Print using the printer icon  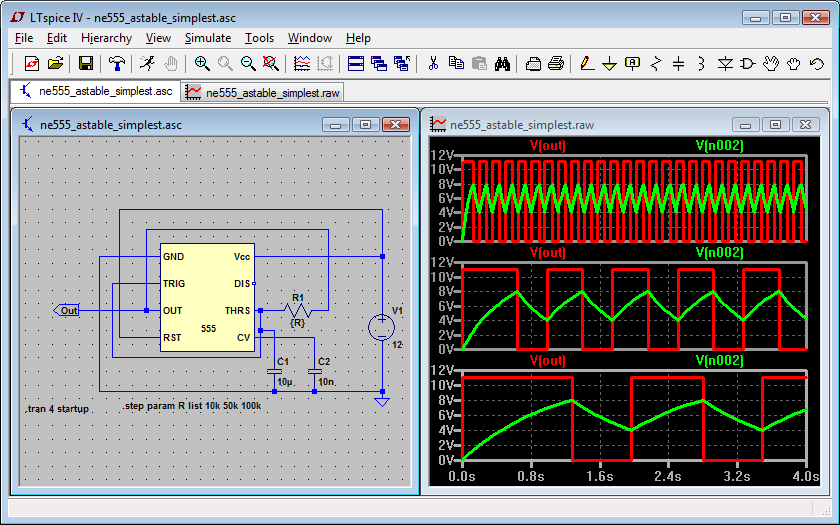556,64
